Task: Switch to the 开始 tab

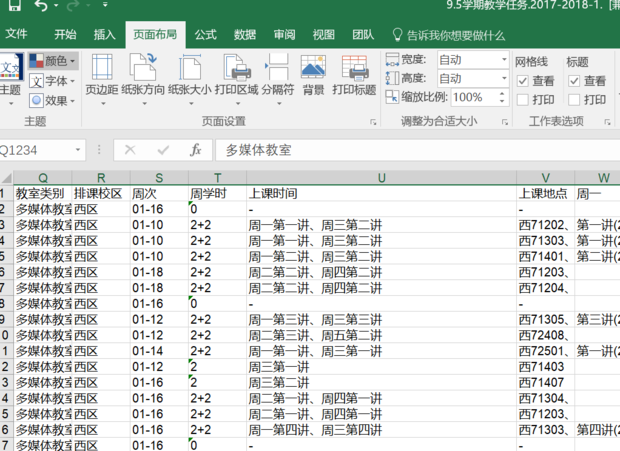Action: [65, 34]
